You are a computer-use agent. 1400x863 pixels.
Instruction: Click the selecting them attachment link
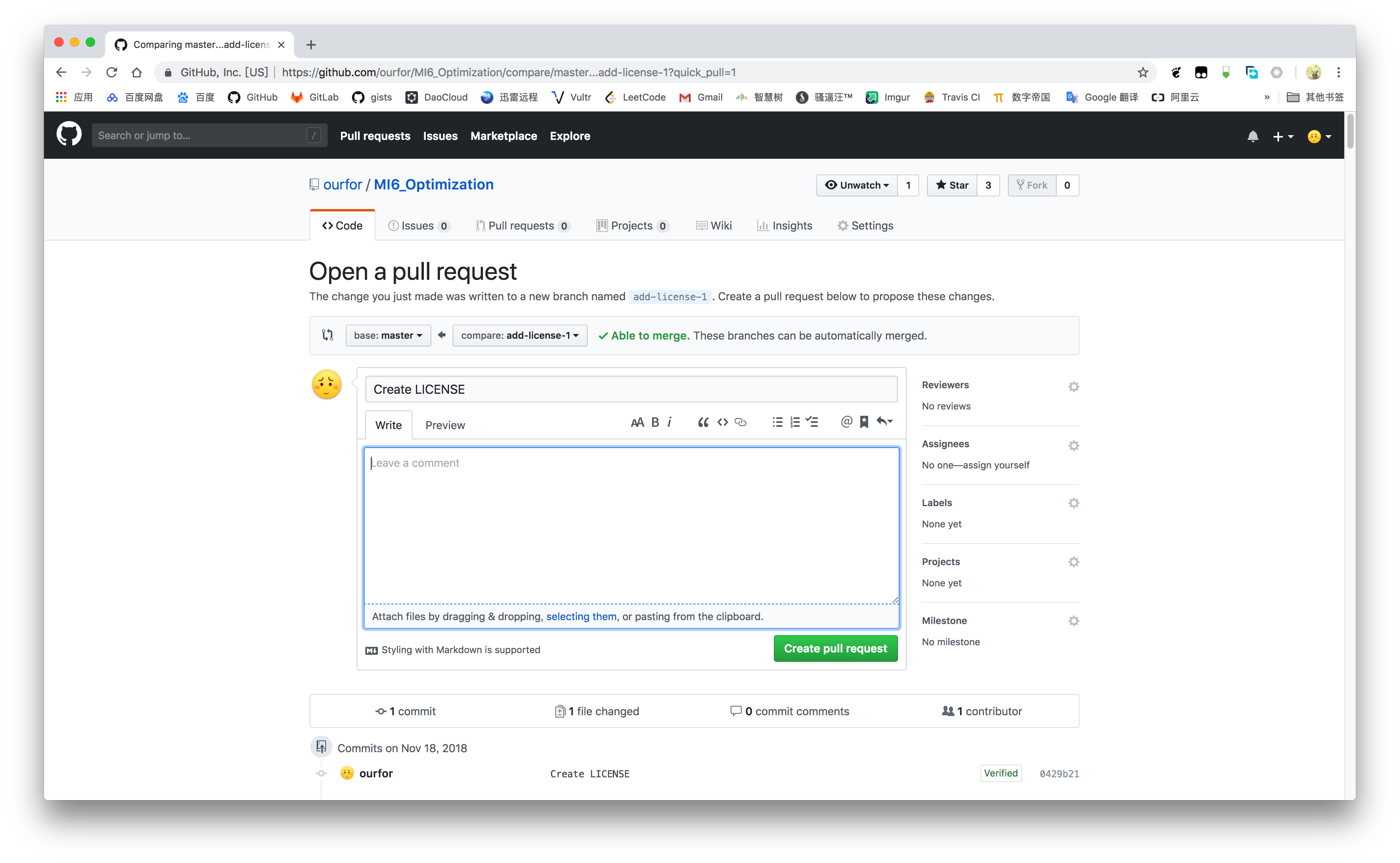coord(581,617)
